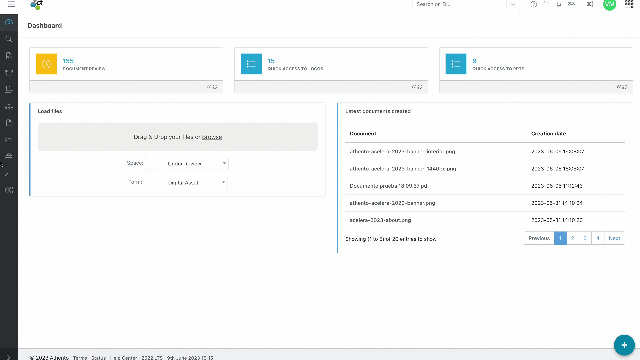
Task: Go to page 2 of latest documents
Action: [573, 238]
